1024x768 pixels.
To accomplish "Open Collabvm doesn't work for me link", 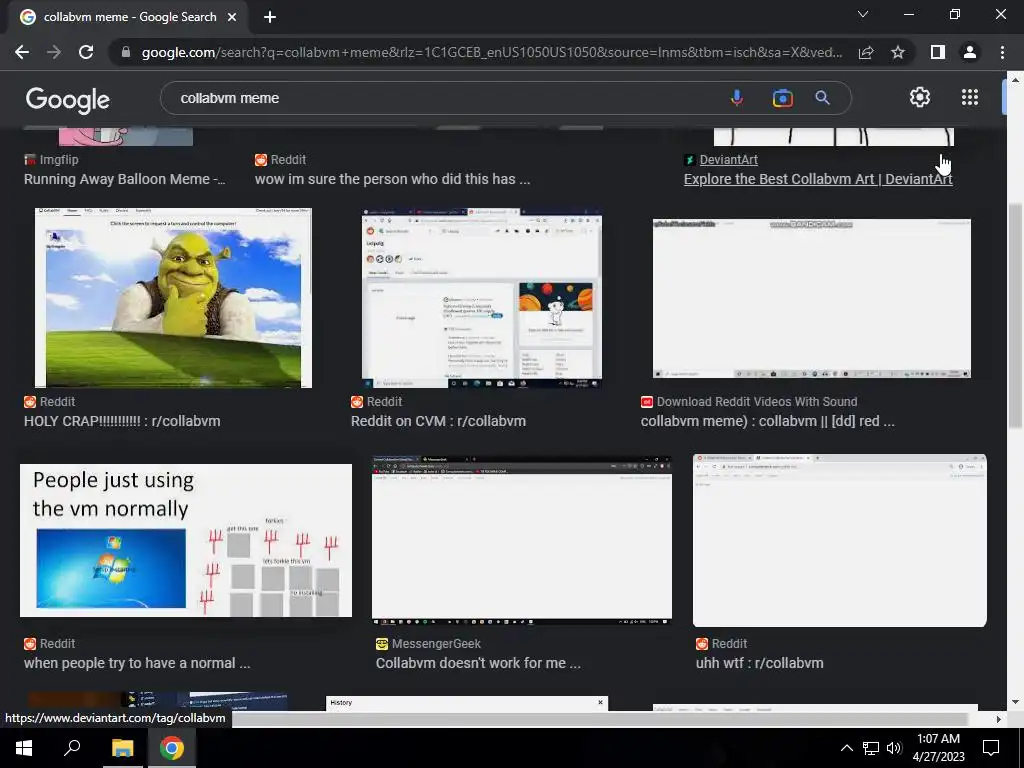I will (478, 663).
